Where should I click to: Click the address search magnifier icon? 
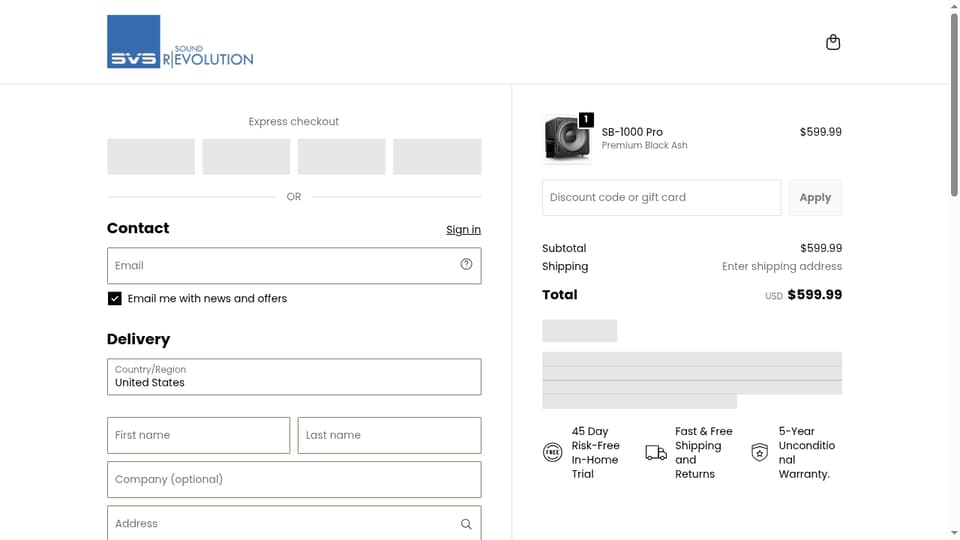tap(467, 524)
